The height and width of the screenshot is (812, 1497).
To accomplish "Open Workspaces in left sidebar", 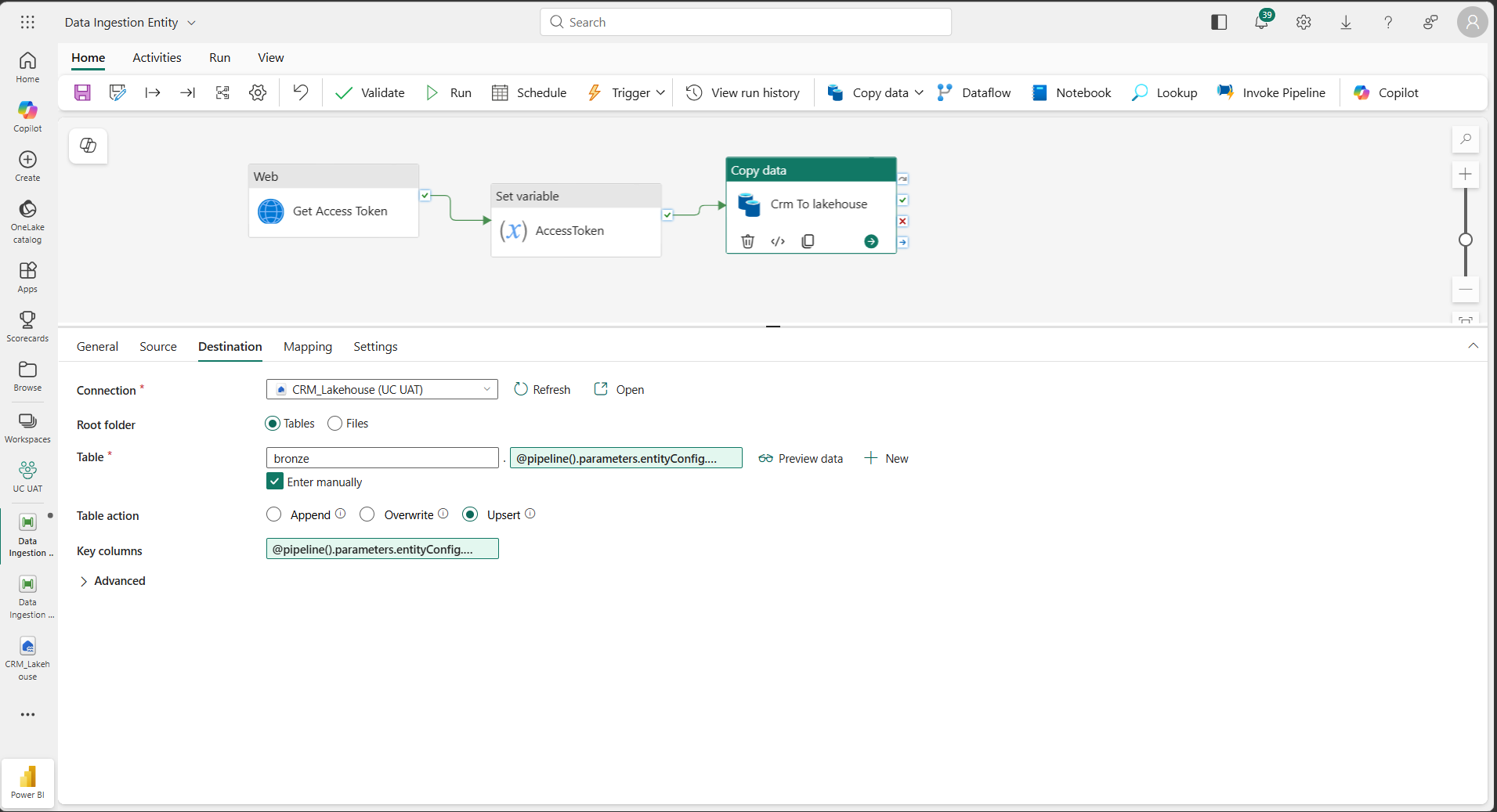I will (27, 428).
